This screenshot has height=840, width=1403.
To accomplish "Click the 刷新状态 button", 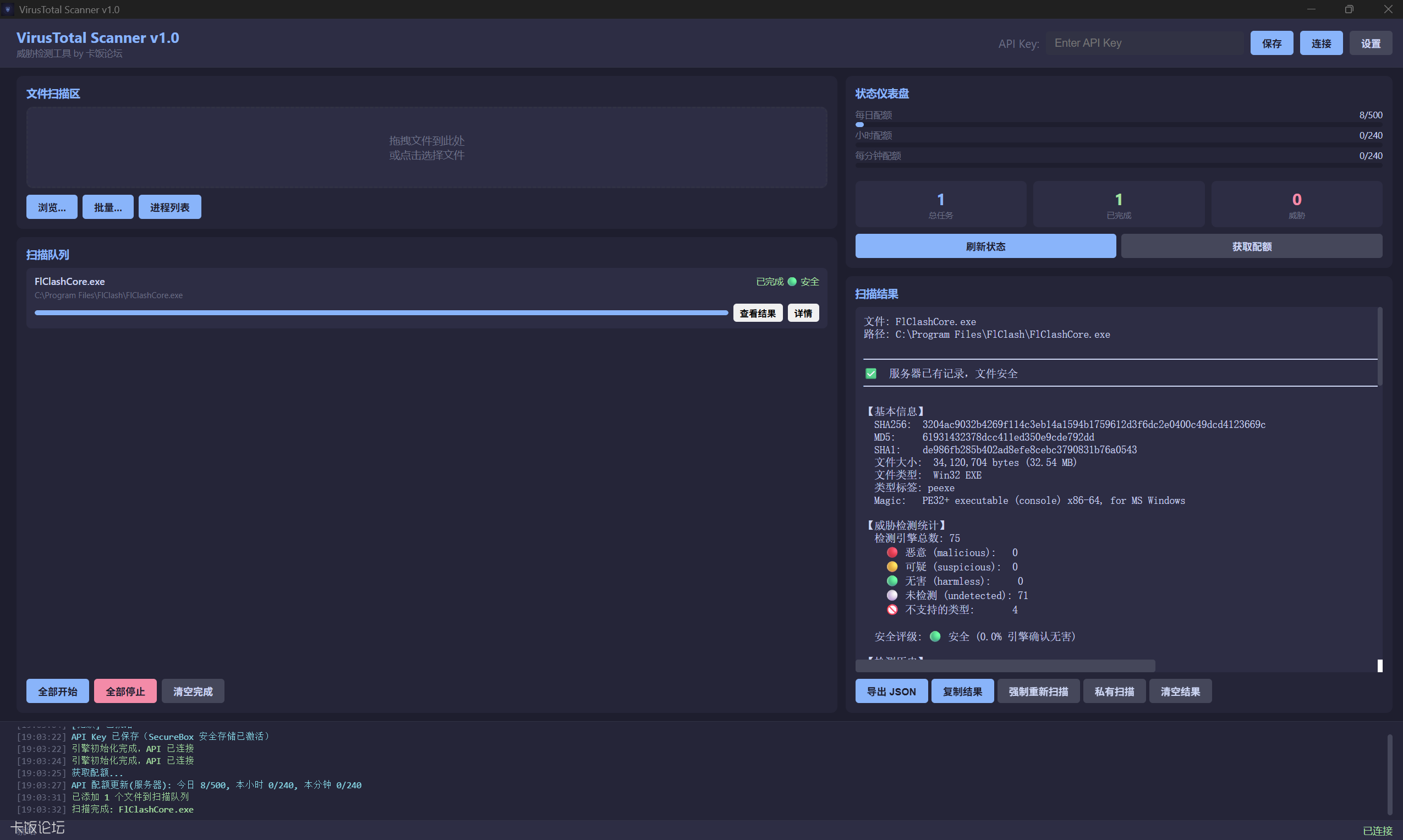I will tap(985, 246).
